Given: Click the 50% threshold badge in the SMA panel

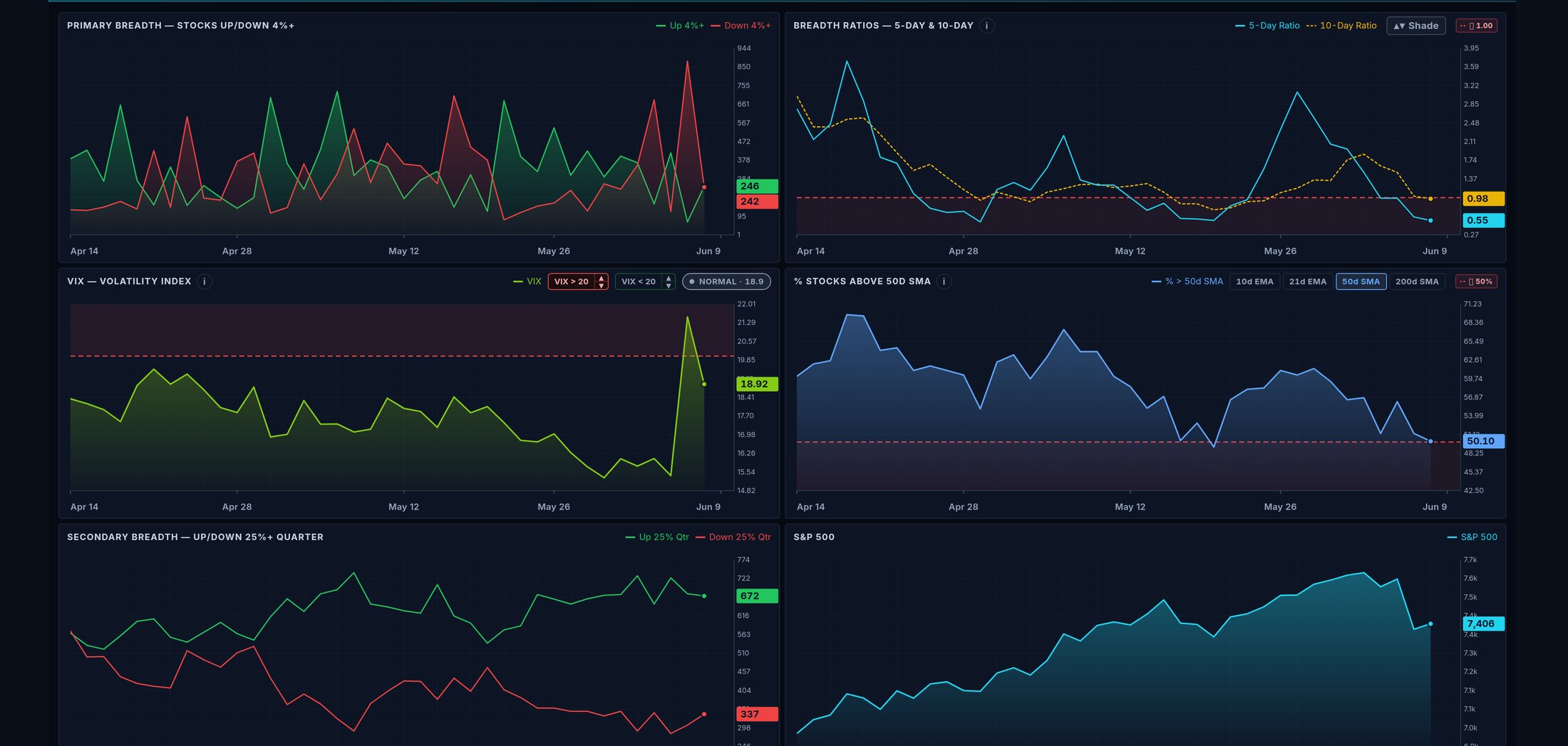Looking at the screenshot, I should click(x=1476, y=281).
